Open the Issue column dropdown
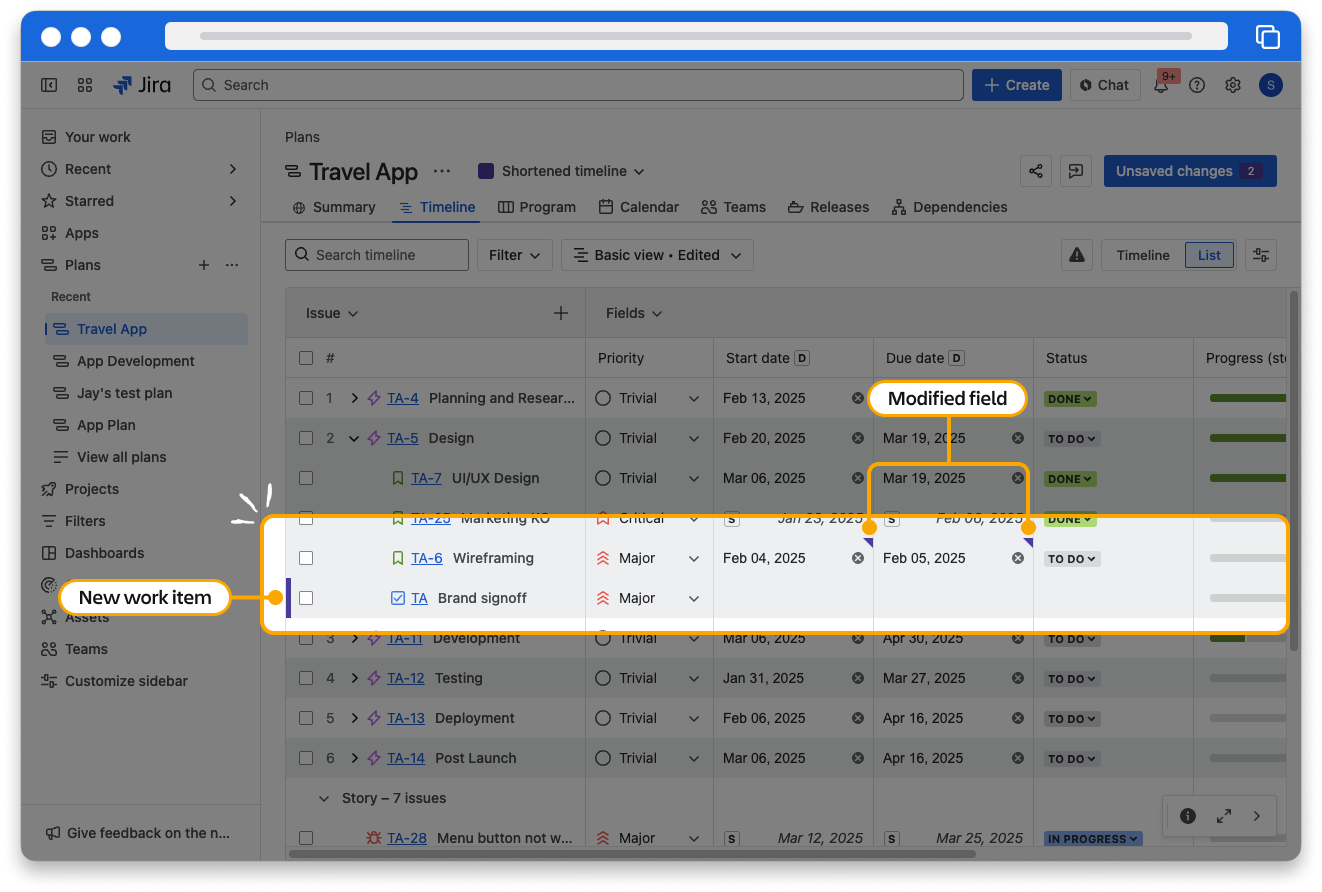Screen dimensions: 1322x892 (332, 313)
